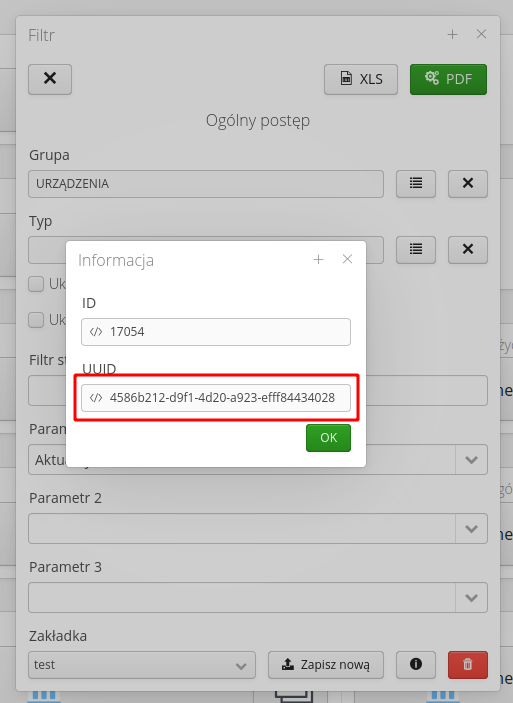Screen dimensions: 513x703
Task: Clear the Grupa field with X button
Action: point(468,183)
